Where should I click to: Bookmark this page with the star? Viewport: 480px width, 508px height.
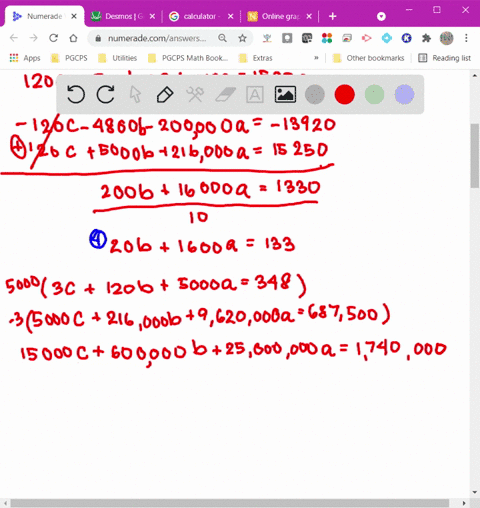click(242, 38)
